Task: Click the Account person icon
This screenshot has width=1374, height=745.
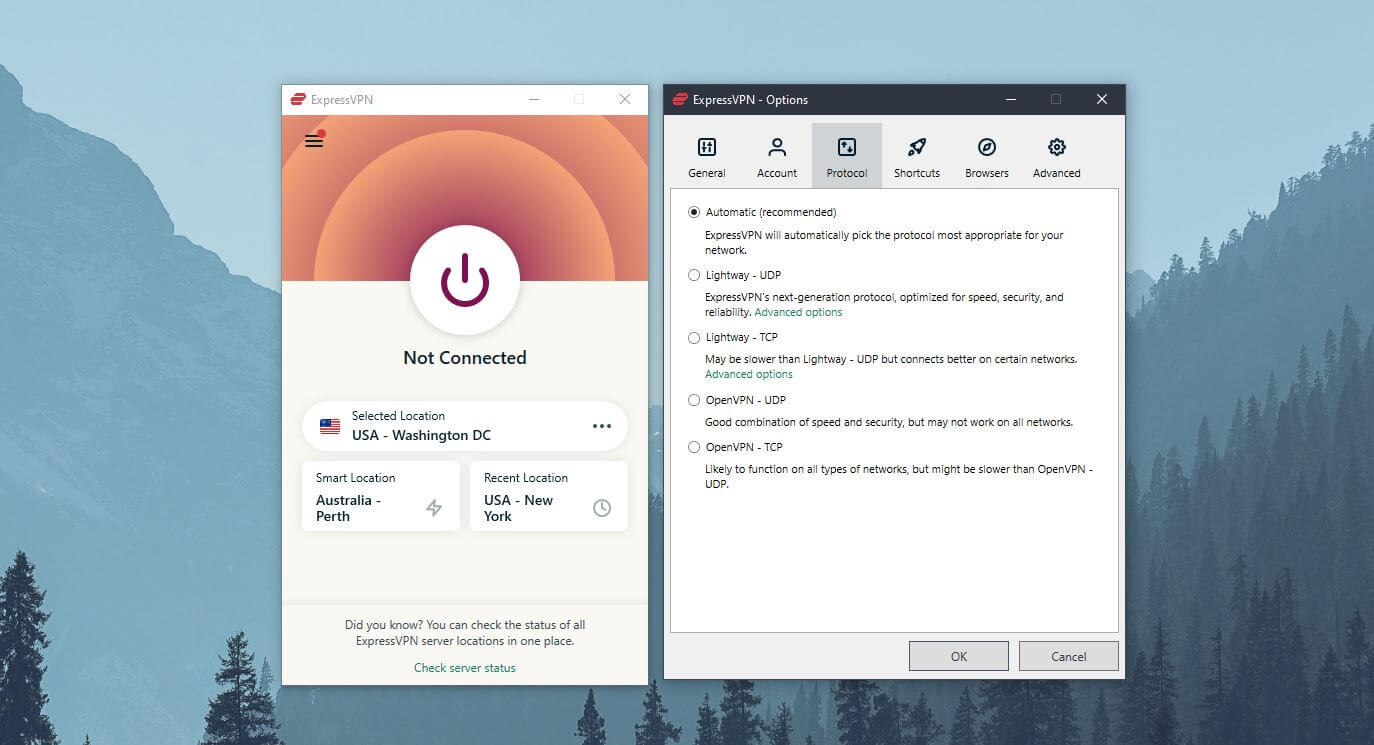Action: [x=777, y=147]
